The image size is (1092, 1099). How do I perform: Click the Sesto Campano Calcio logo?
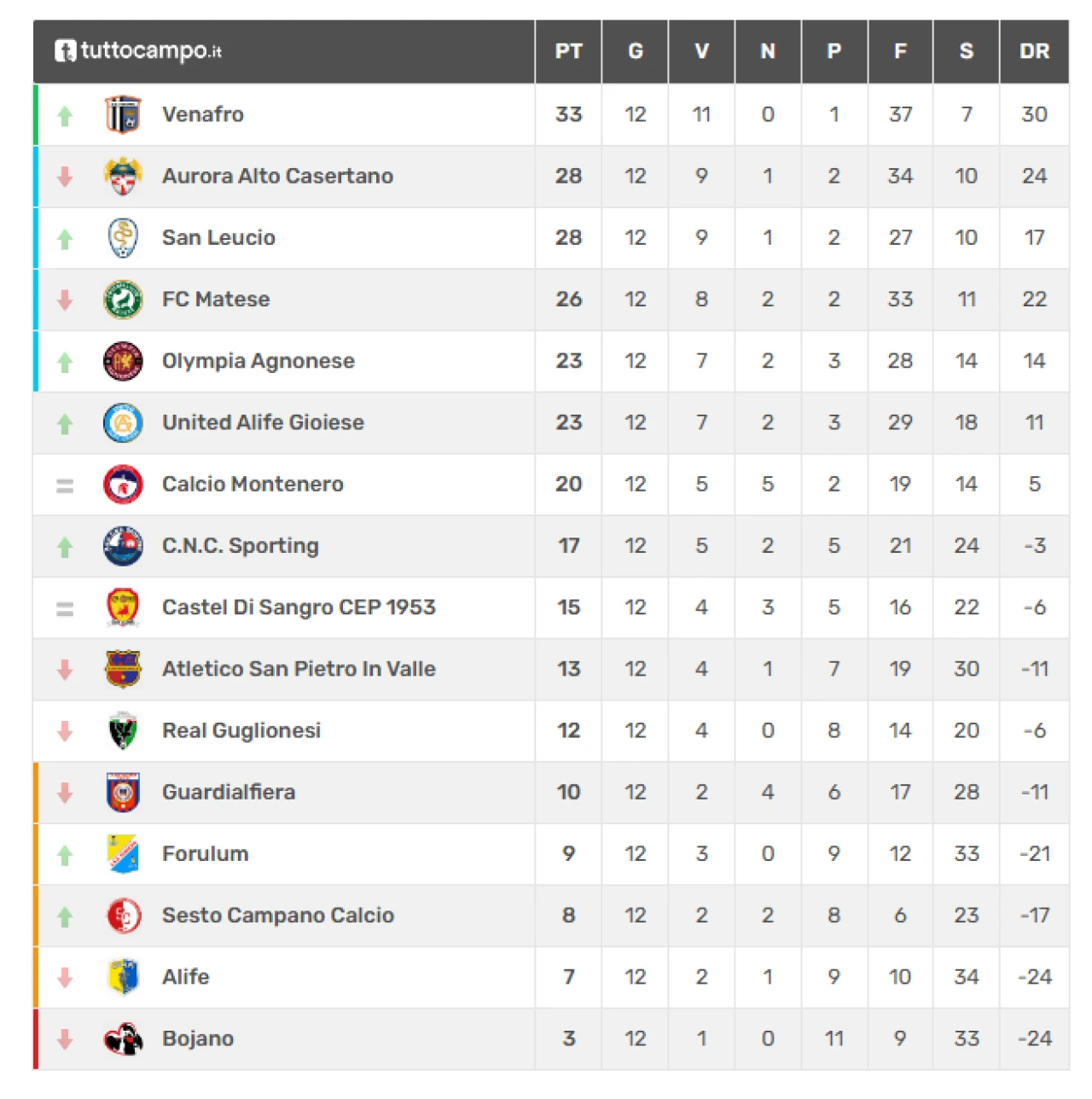pyautogui.click(x=123, y=916)
